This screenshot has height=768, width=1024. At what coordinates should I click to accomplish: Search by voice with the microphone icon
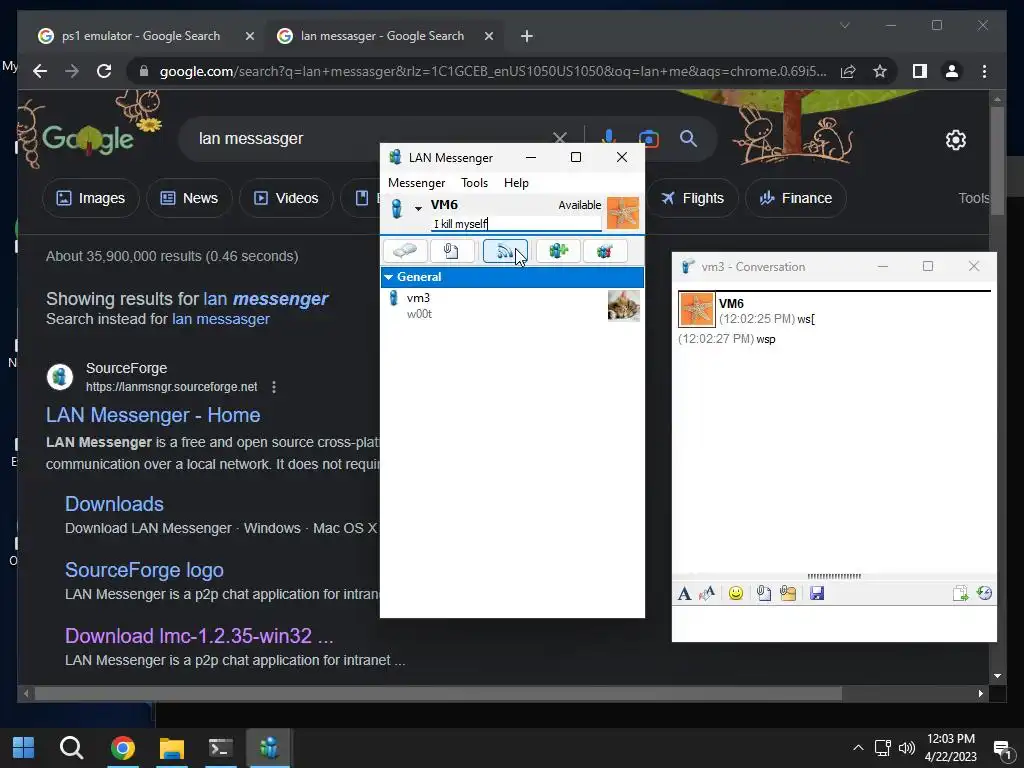point(608,138)
